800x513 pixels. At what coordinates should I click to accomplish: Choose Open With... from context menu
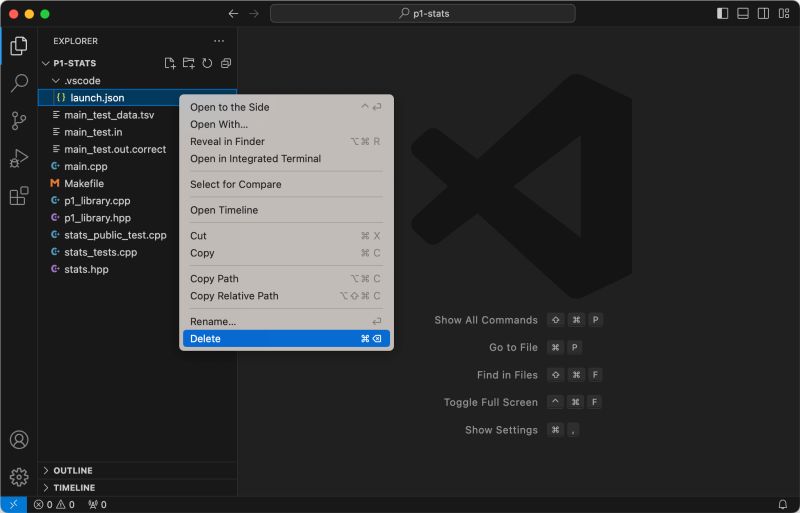click(286, 124)
